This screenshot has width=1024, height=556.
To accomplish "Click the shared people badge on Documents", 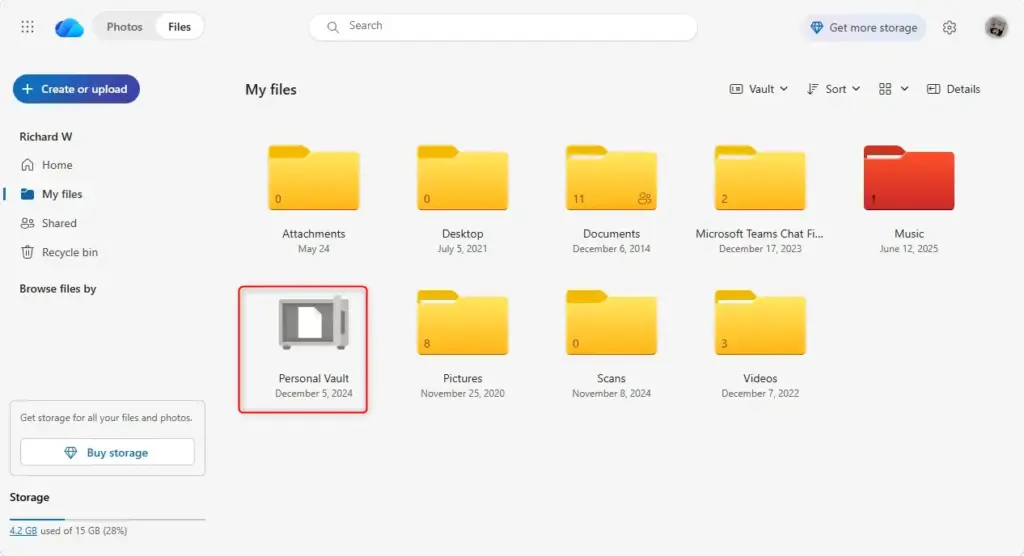I will point(644,199).
